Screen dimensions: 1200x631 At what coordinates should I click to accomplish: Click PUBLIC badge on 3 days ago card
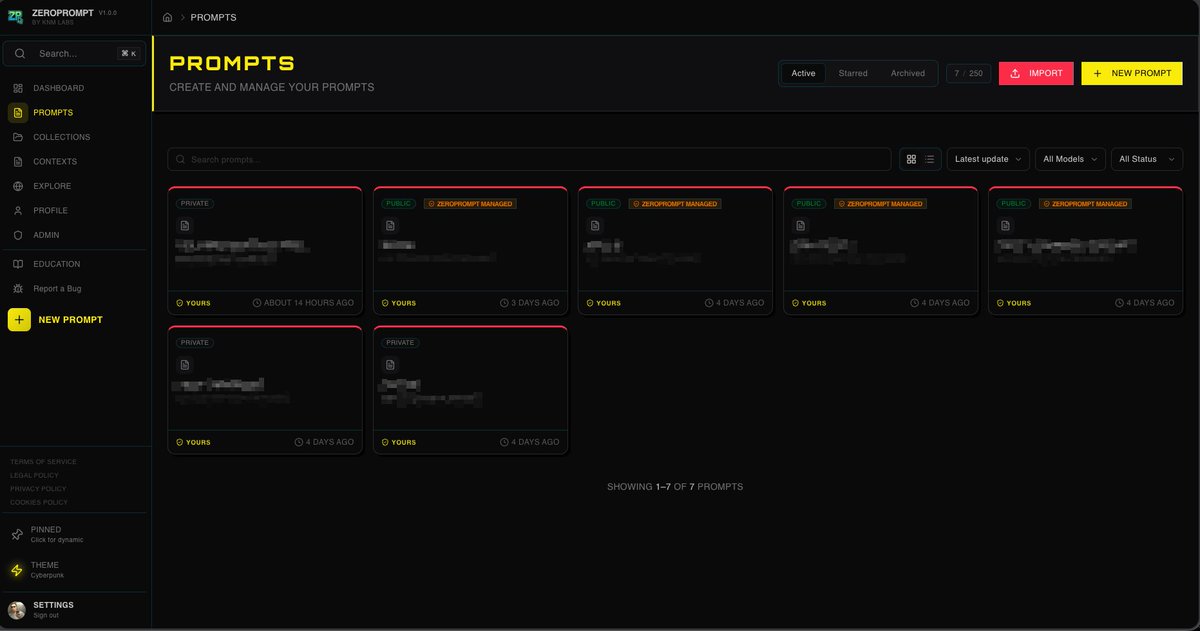point(398,204)
